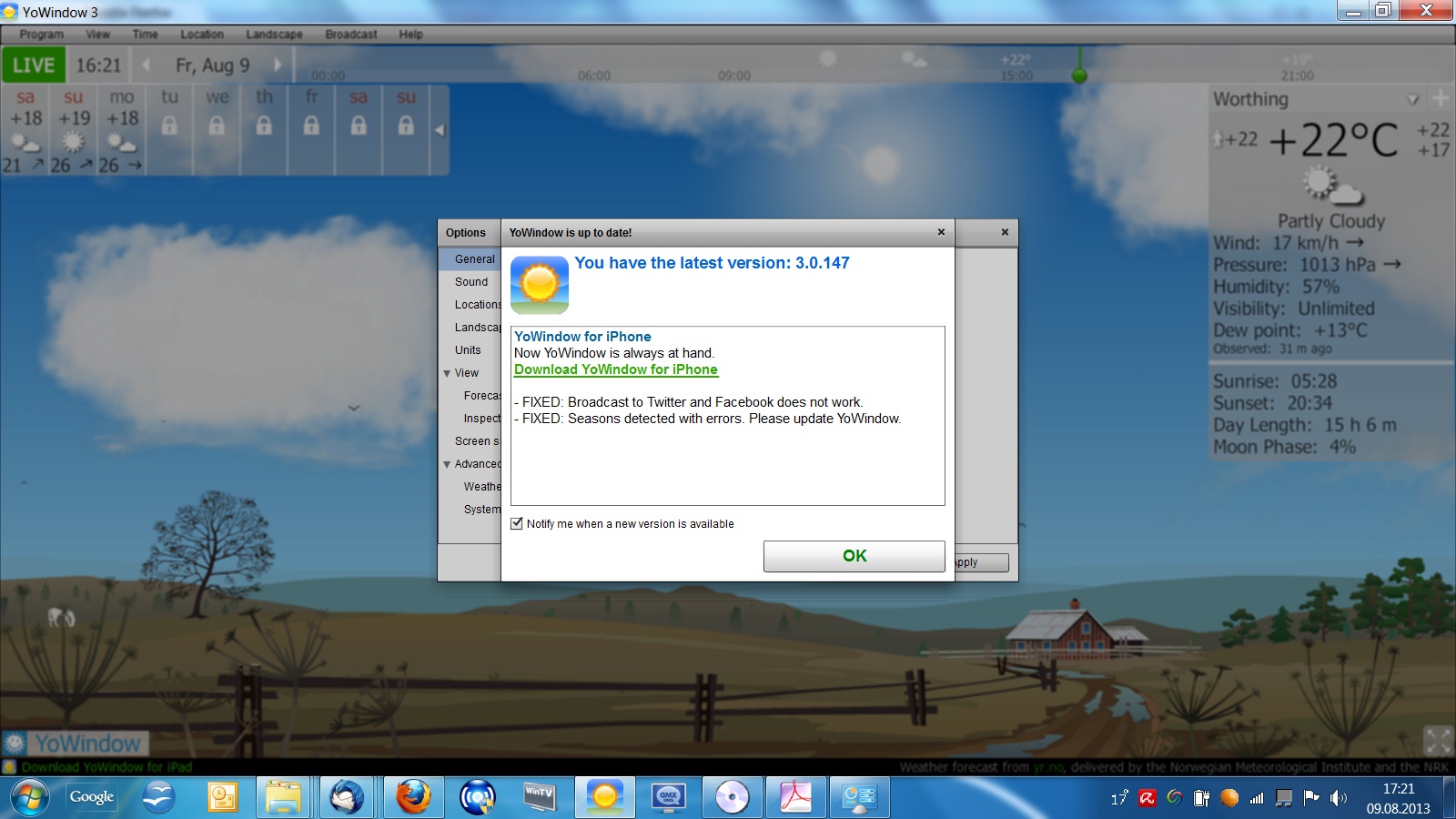
Task: Open the Broadcast menu
Action: point(350,35)
